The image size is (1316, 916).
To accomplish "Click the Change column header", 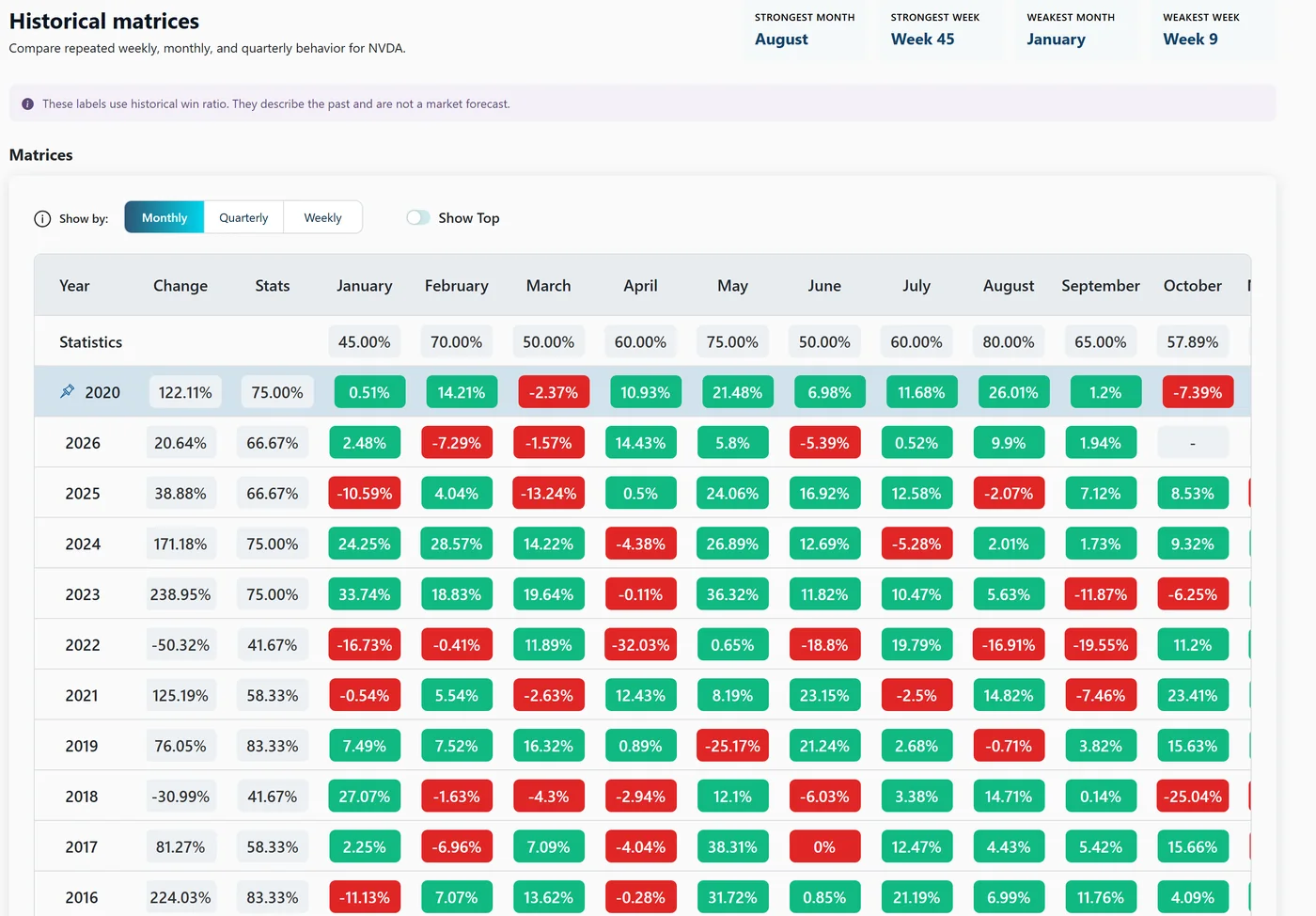I will click(x=180, y=286).
